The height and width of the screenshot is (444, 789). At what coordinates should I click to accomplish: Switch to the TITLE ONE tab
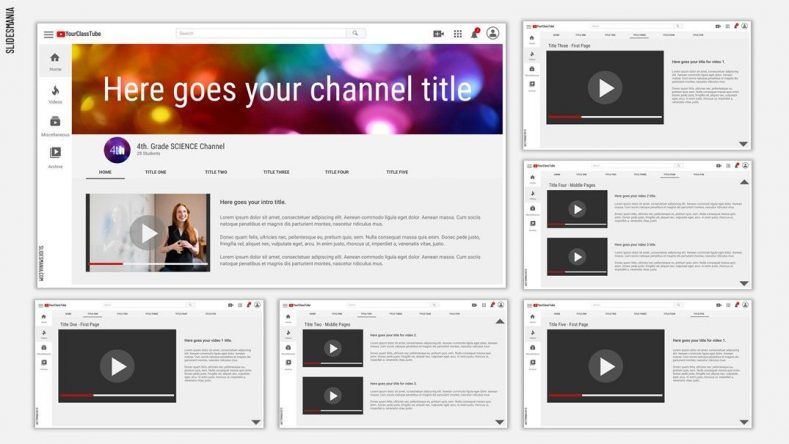pos(156,172)
